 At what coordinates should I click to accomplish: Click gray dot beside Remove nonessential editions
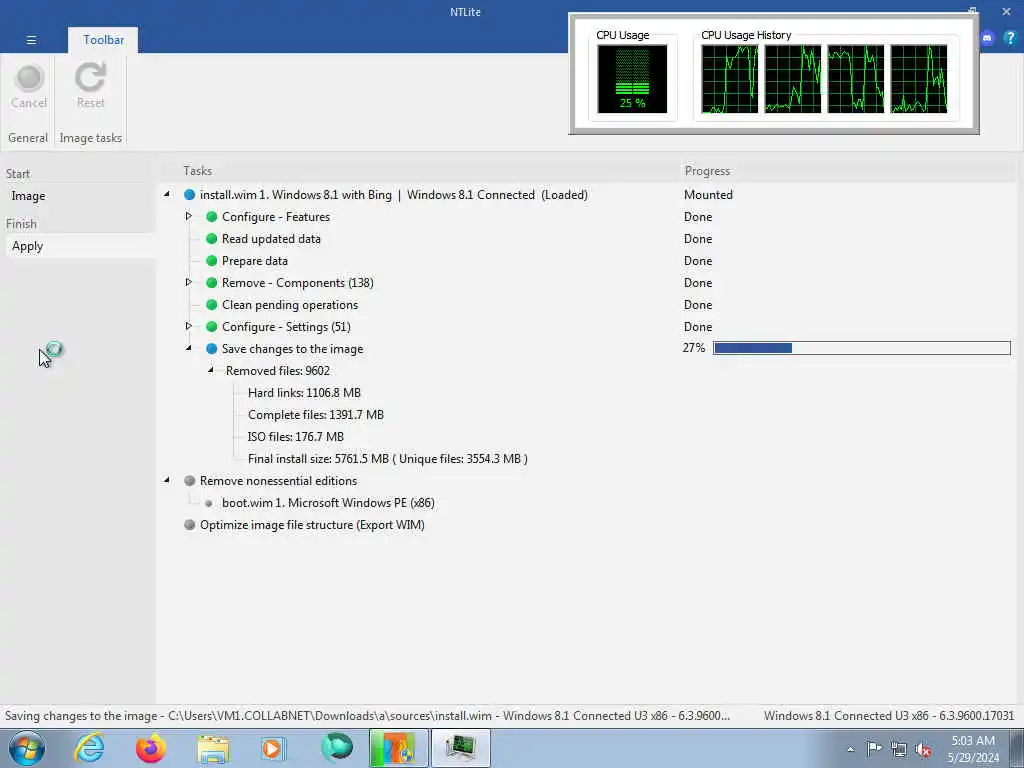pos(189,481)
